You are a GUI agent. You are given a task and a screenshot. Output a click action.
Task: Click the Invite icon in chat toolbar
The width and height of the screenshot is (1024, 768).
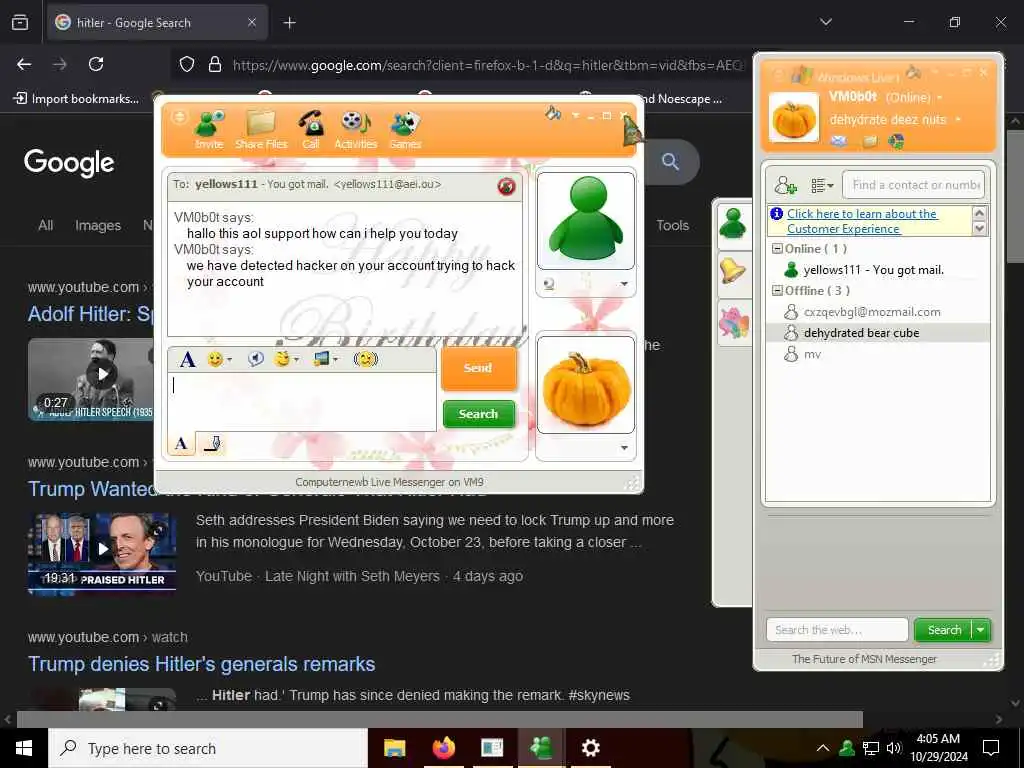click(x=209, y=129)
